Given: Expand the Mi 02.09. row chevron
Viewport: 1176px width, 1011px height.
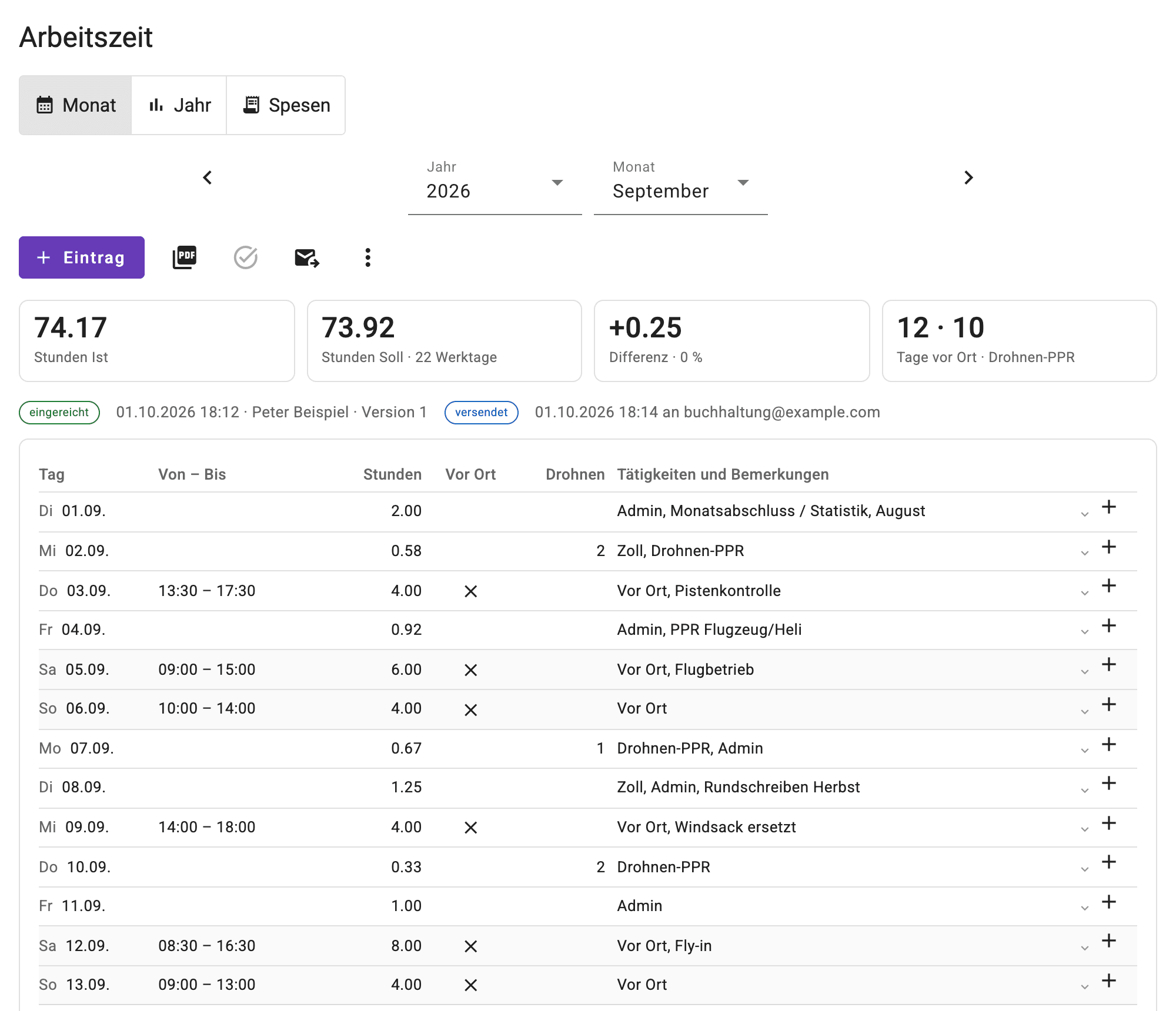Looking at the screenshot, I should (1085, 553).
